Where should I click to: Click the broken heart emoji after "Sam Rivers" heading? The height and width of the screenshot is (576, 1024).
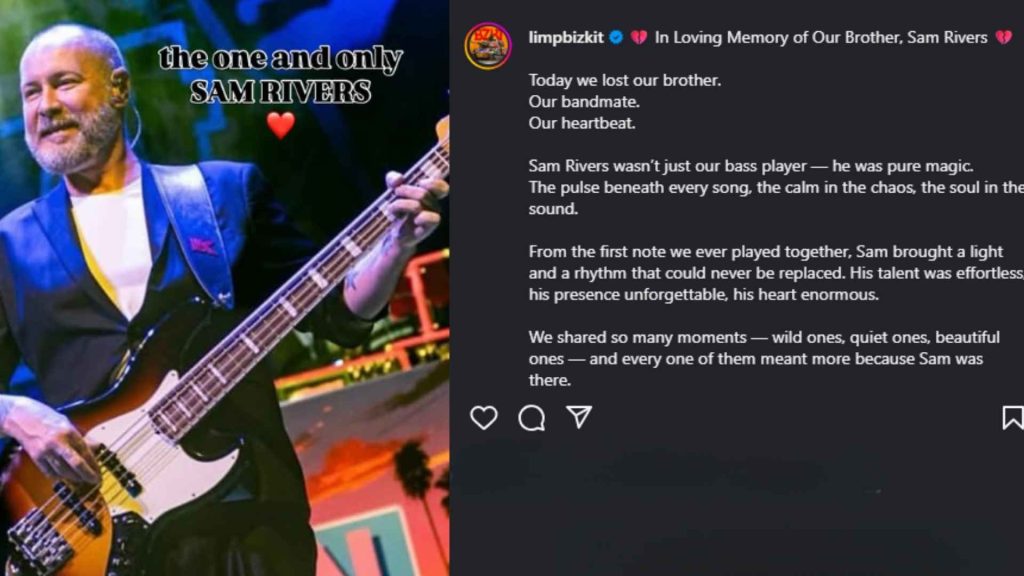[x=1004, y=38]
